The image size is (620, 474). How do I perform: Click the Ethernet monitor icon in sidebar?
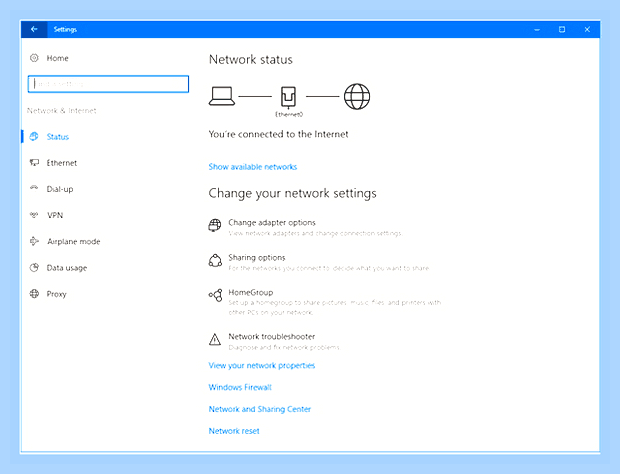click(x=34, y=162)
